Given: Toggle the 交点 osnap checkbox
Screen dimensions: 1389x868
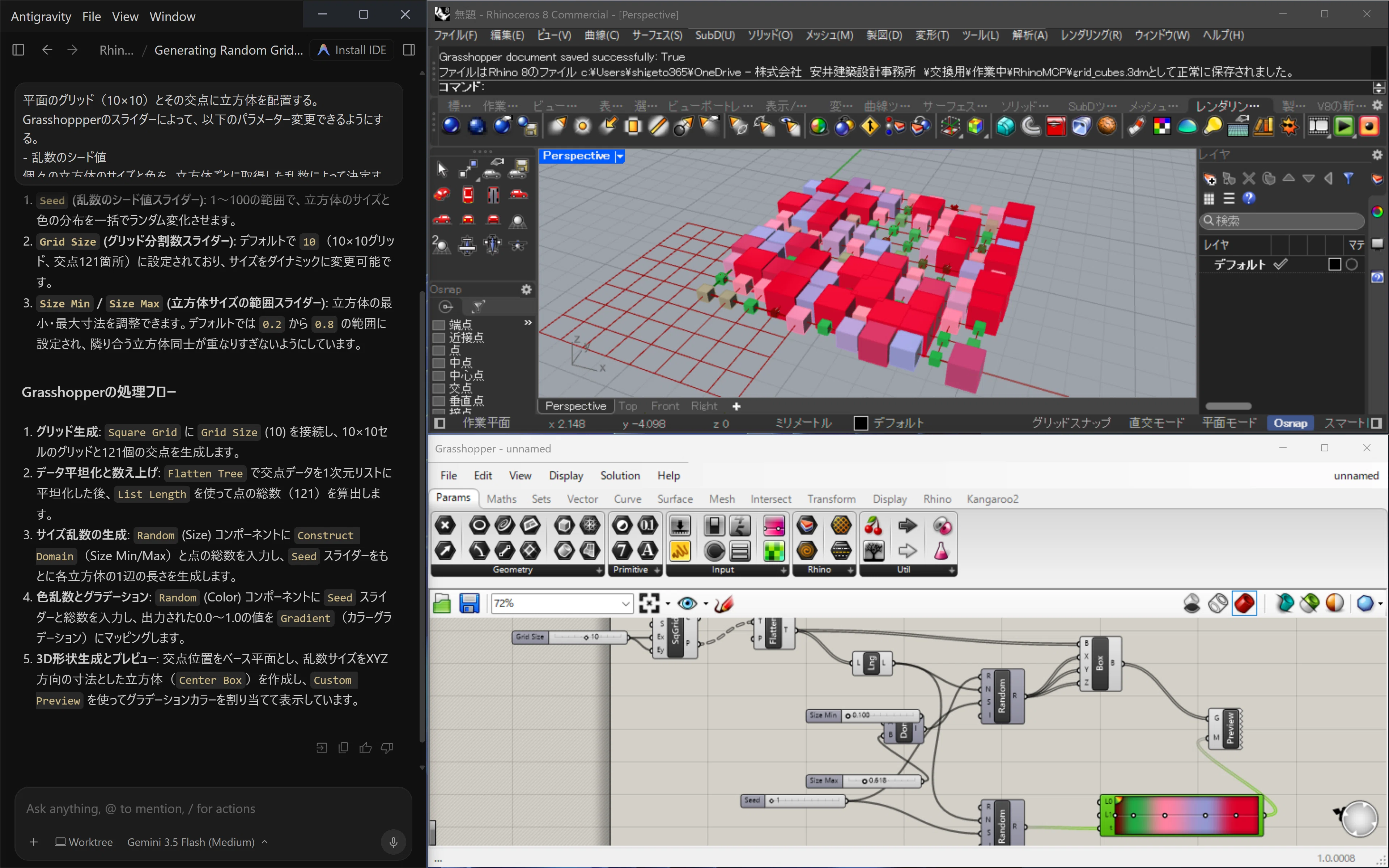Looking at the screenshot, I should click(x=438, y=388).
